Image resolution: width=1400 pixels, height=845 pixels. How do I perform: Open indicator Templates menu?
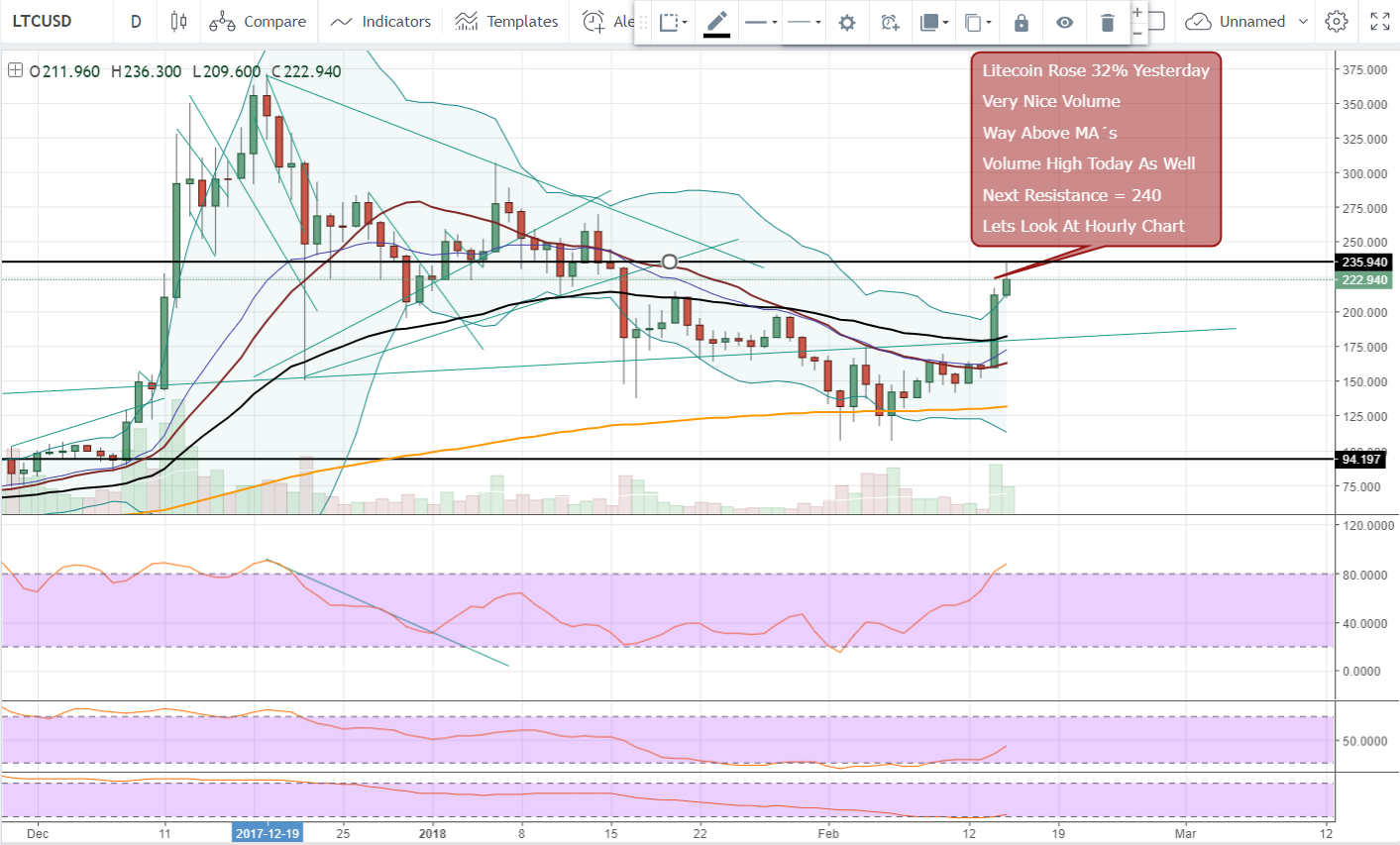(506, 21)
